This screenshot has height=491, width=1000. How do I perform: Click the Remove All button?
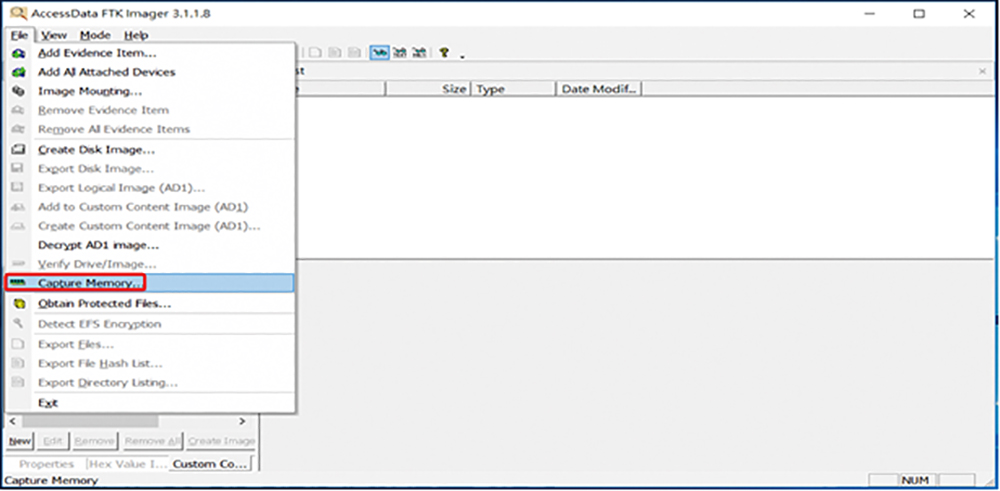pos(152,441)
